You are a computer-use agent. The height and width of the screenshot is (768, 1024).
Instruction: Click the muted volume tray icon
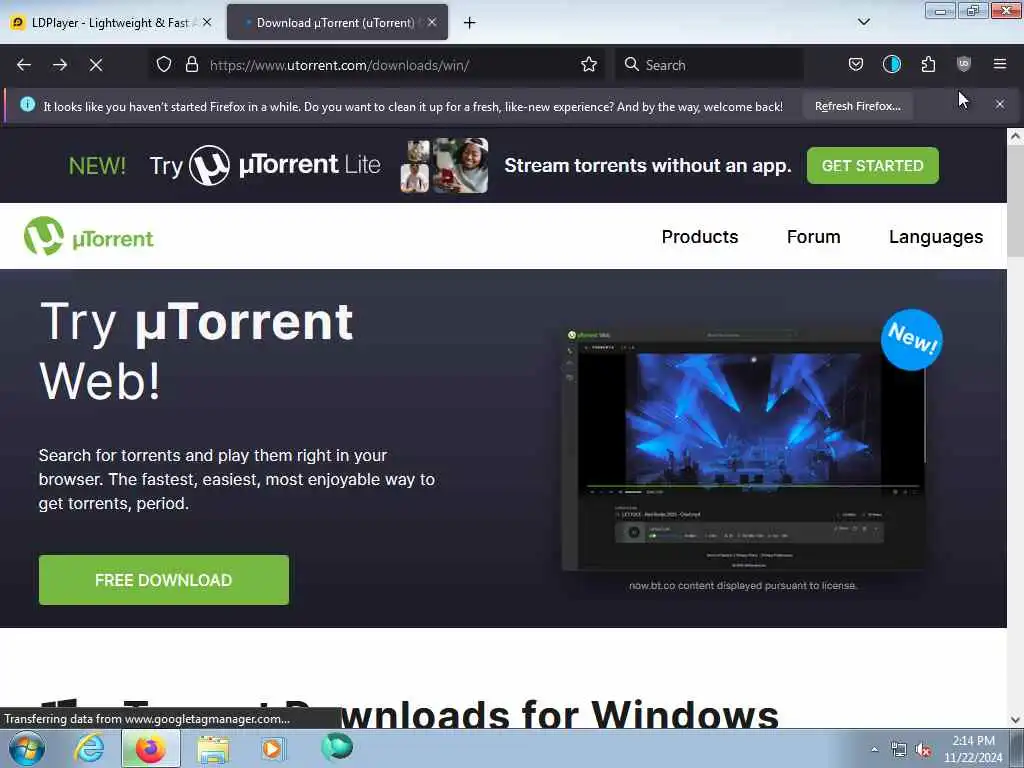click(x=923, y=750)
